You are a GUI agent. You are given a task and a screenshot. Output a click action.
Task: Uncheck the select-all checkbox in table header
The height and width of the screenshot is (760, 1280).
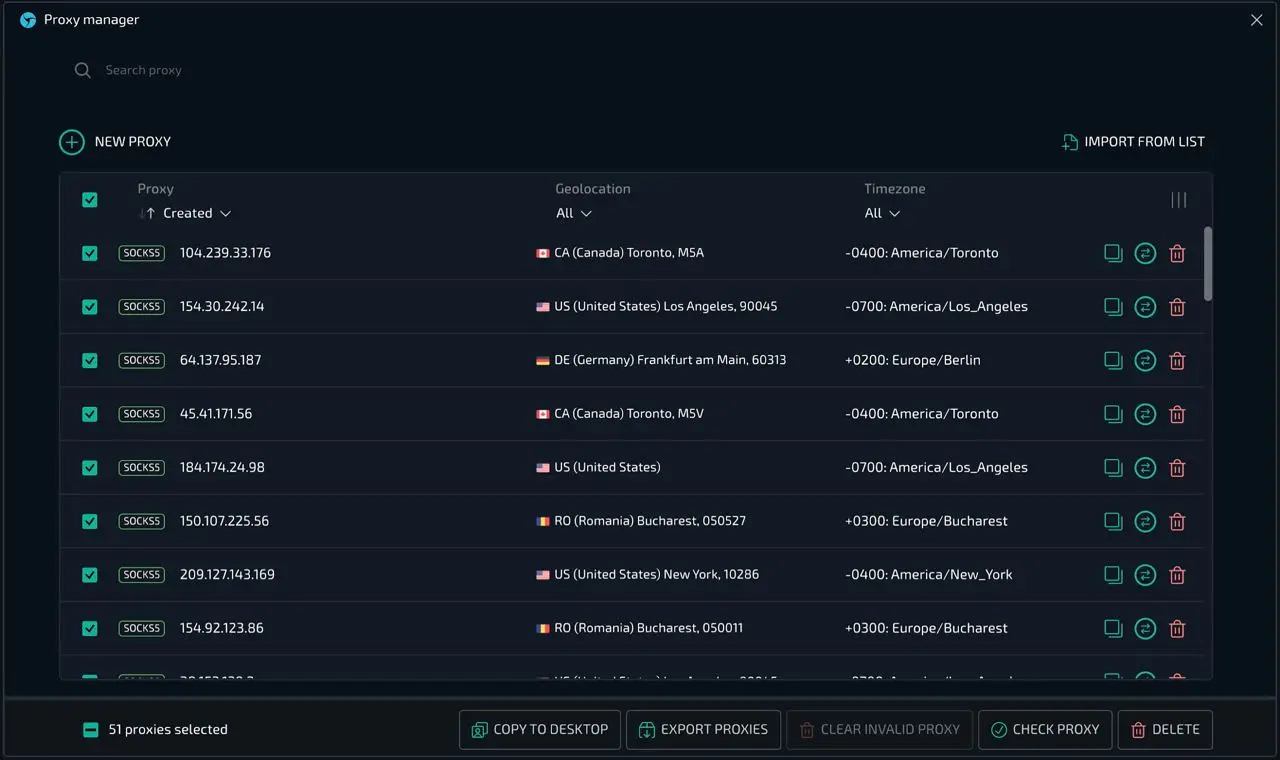click(90, 200)
